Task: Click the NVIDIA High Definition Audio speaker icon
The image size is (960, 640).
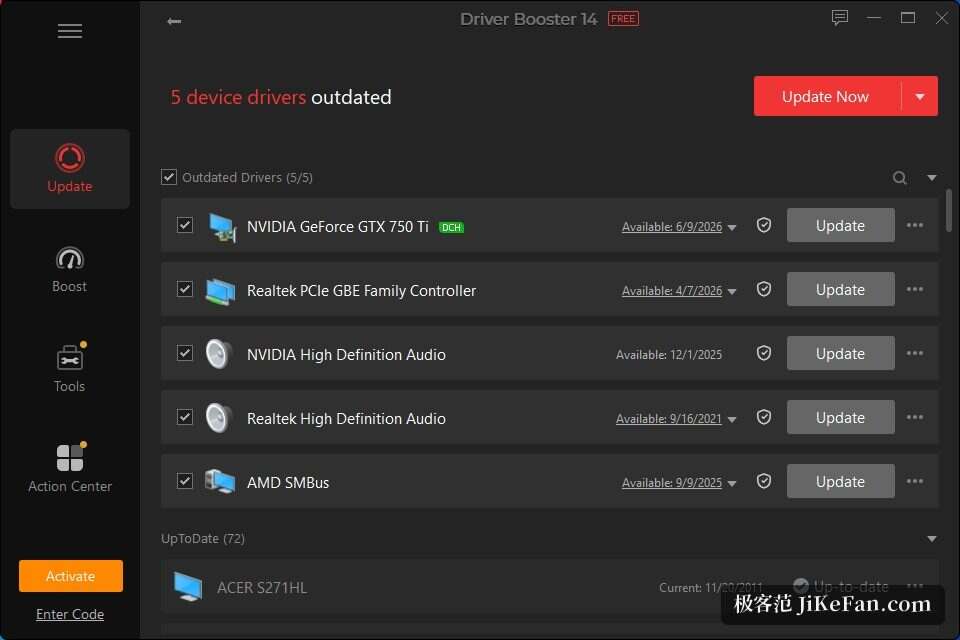Action: [x=219, y=354]
